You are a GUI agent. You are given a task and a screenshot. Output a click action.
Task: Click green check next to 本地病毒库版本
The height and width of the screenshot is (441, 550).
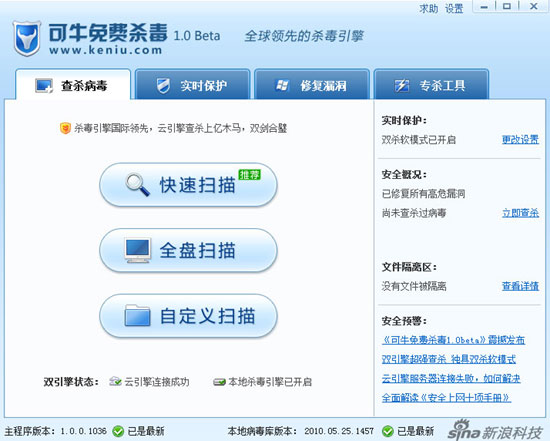point(388,431)
